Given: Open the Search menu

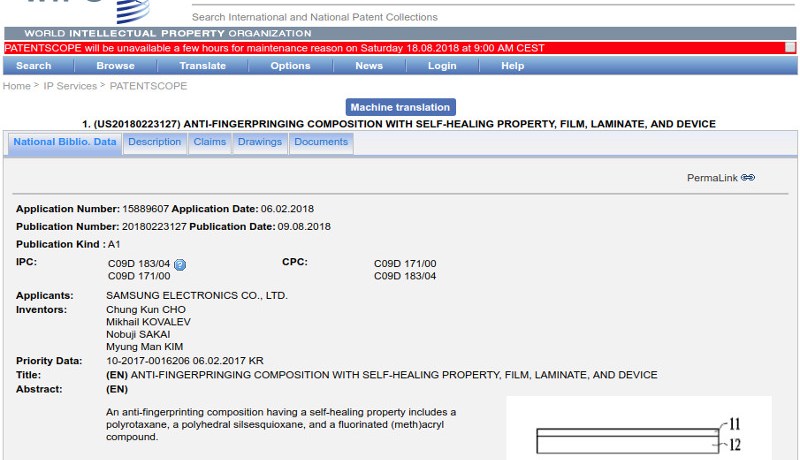Looking at the screenshot, I should coord(33,66).
